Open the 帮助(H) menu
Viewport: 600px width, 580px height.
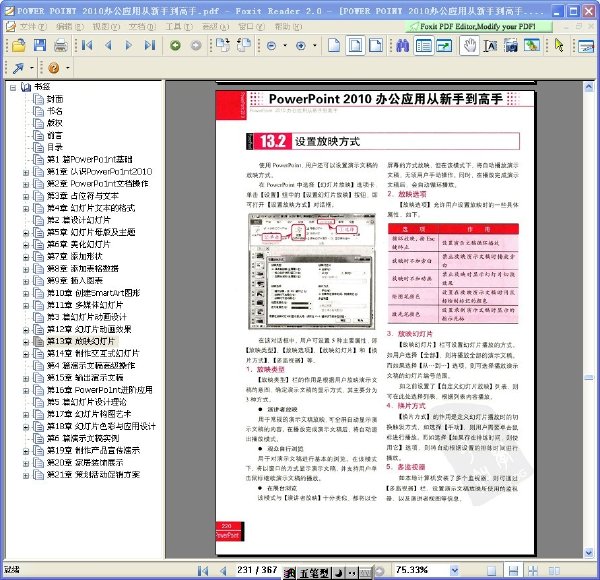tap(289, 26)
